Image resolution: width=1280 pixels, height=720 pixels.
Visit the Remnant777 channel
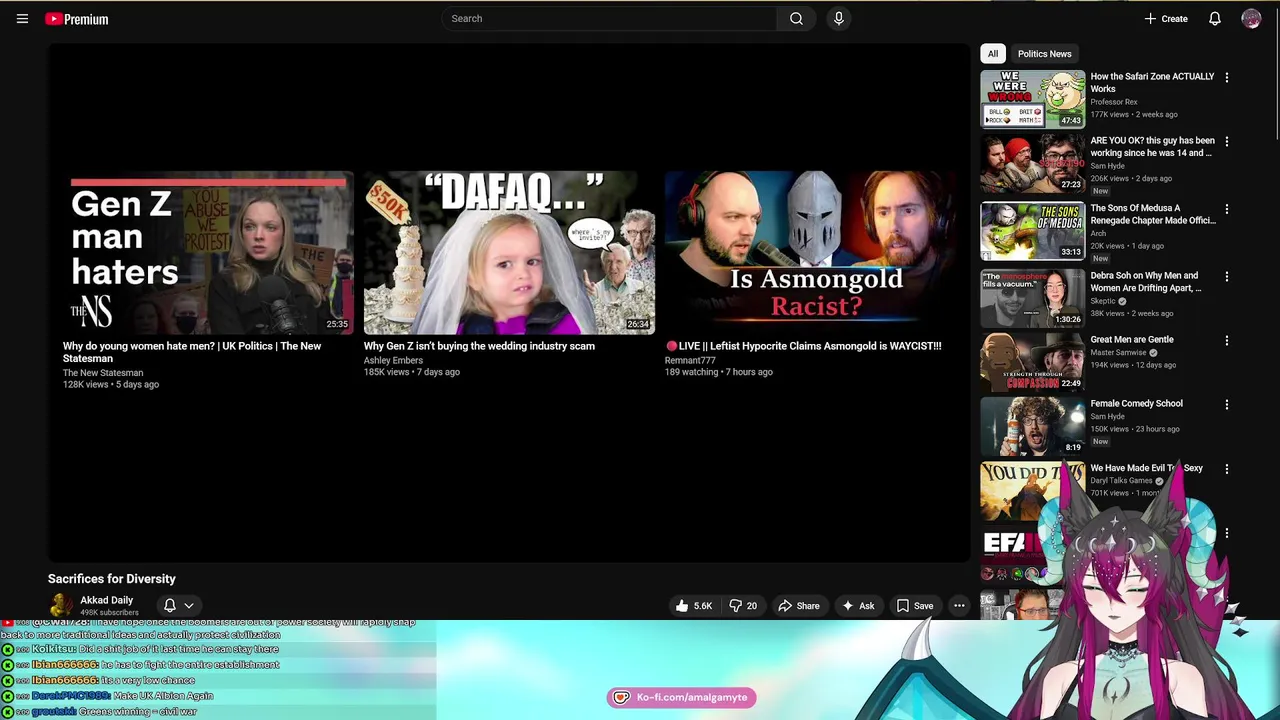690,360
